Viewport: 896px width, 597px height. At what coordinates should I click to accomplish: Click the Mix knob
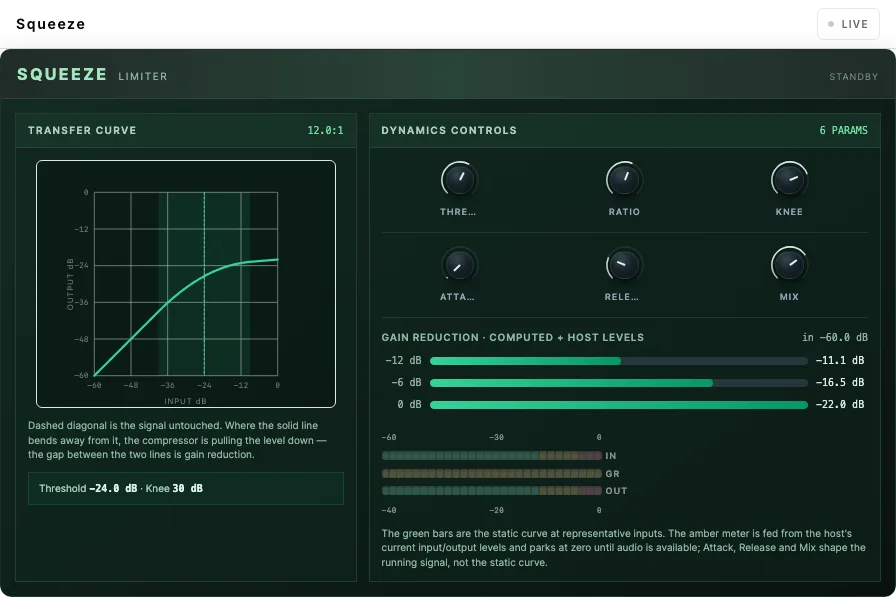pos(789,265)
